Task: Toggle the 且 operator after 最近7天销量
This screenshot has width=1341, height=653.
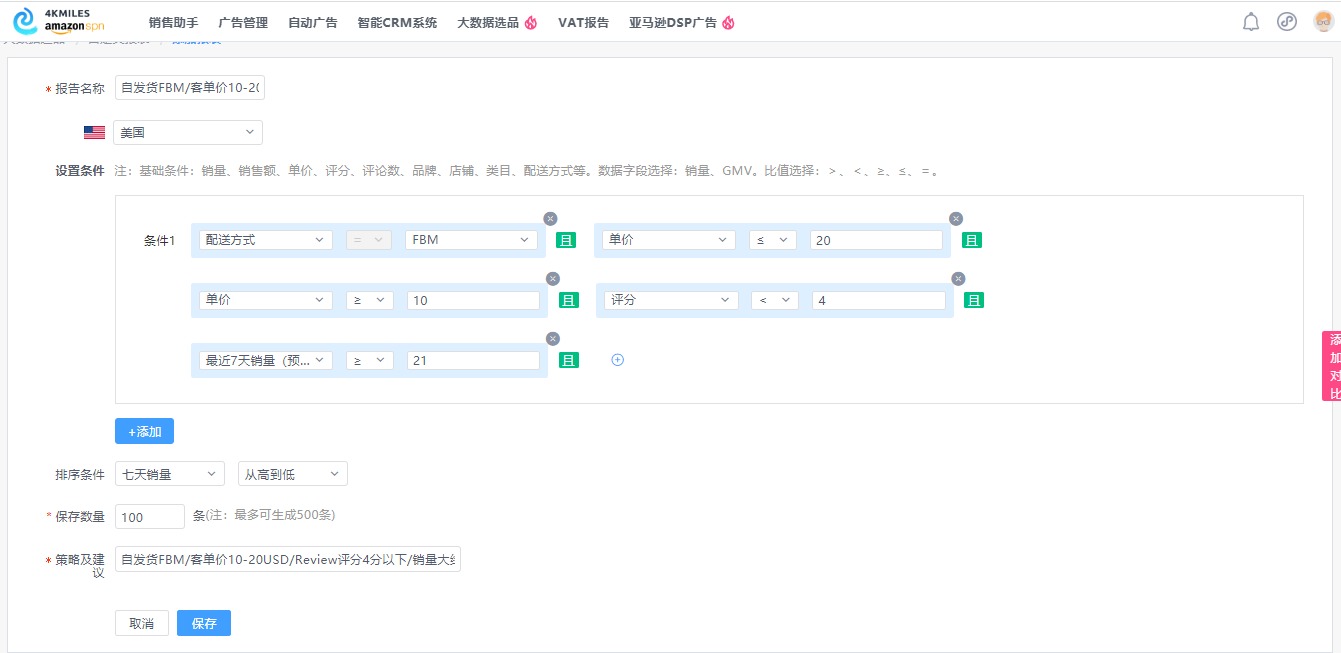Action: [x=569, y=360]
